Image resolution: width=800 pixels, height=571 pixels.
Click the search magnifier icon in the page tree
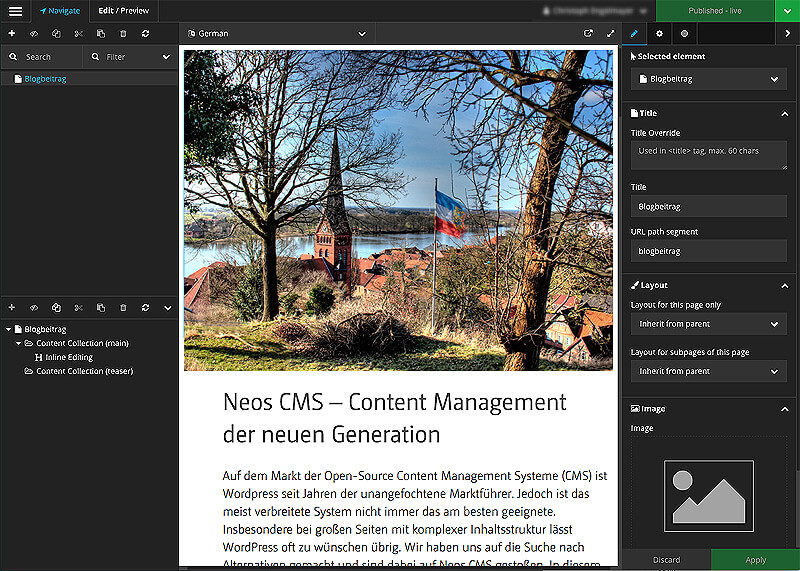[x=13, y=57]
